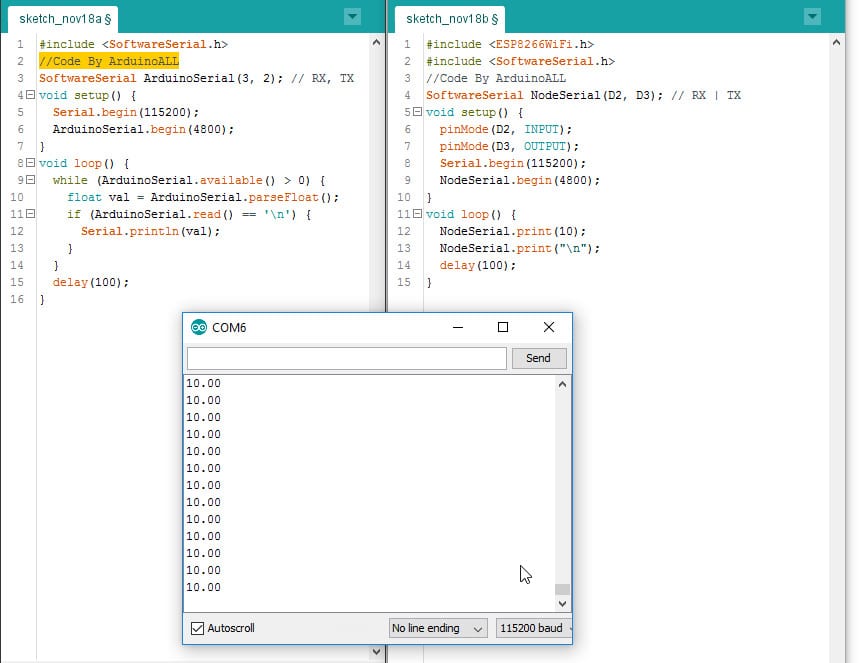Close the COM6 serial monitor window

(x=549, y=327)
